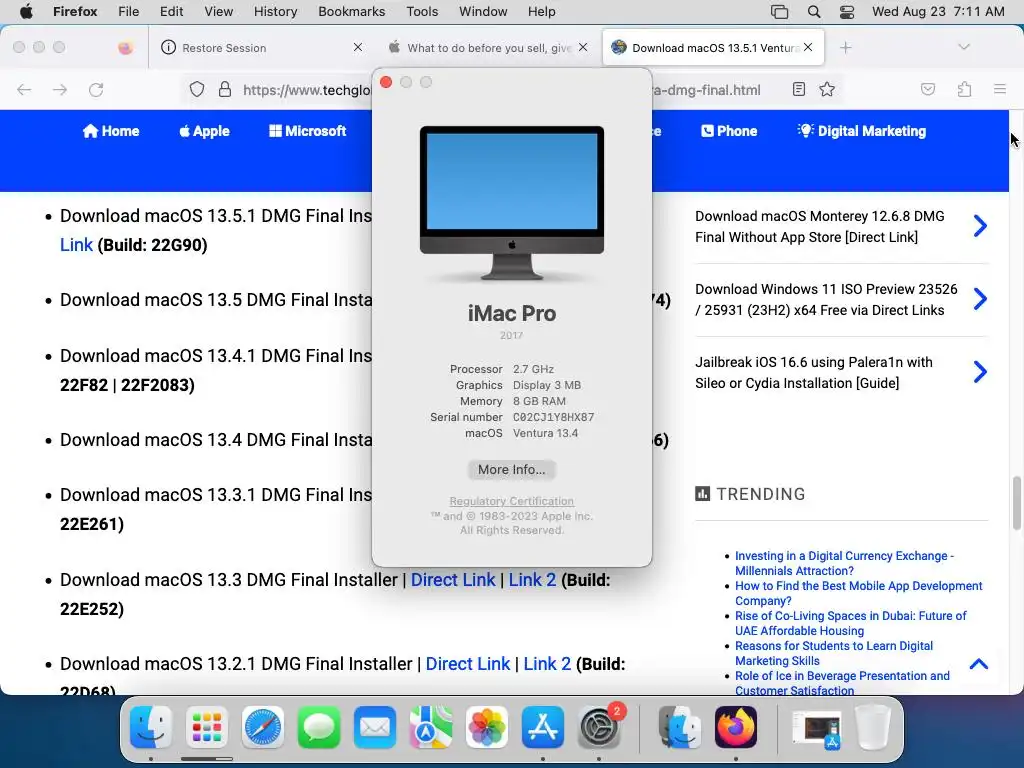Image resolution: width=1024 pixels, height=768 pixels.
Task: Launch Safari from the Dock
Action: 263,727
